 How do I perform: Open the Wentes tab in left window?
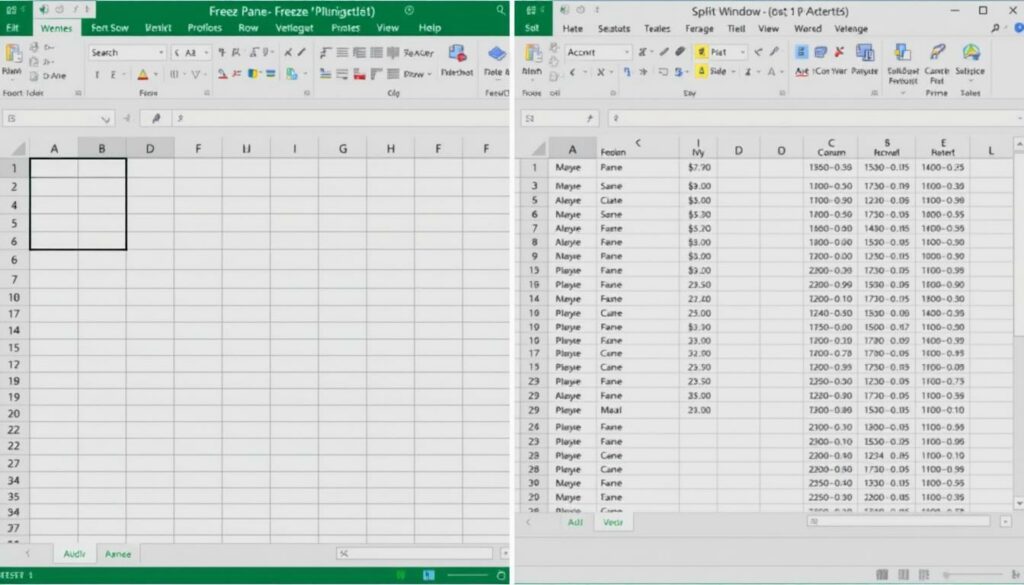click(56, 28)
